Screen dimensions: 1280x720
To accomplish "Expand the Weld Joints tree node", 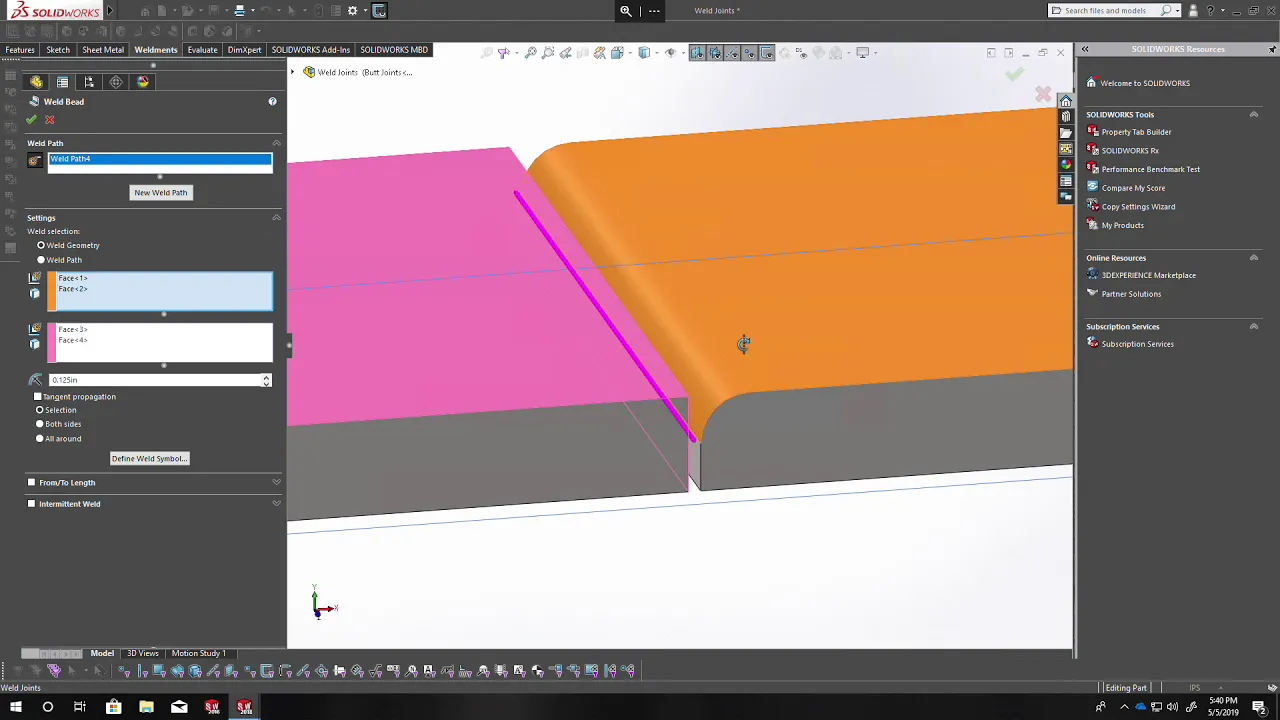I will click(293, 72).
